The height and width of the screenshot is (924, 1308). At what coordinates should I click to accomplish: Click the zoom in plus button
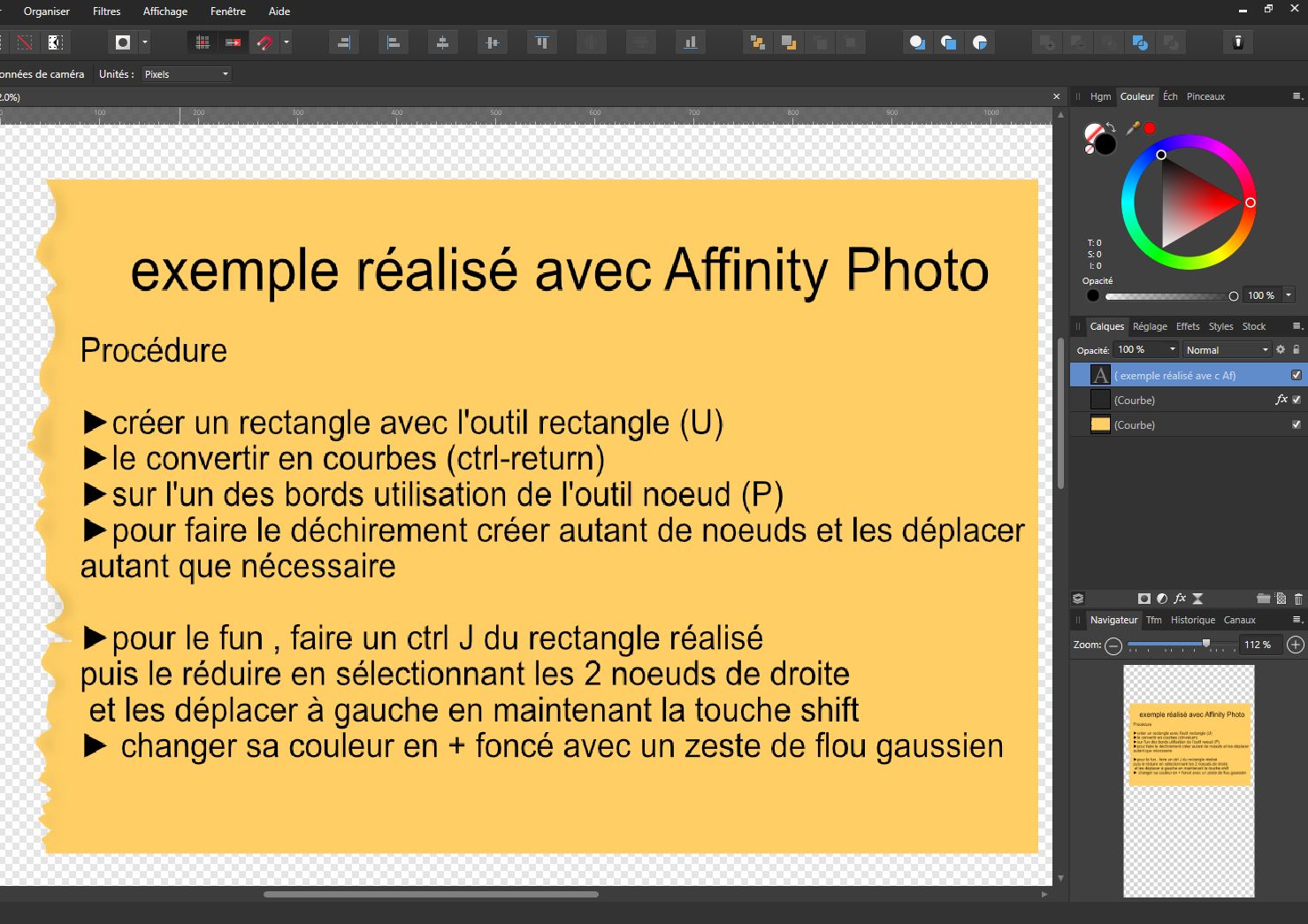[x=1296, y=645]
